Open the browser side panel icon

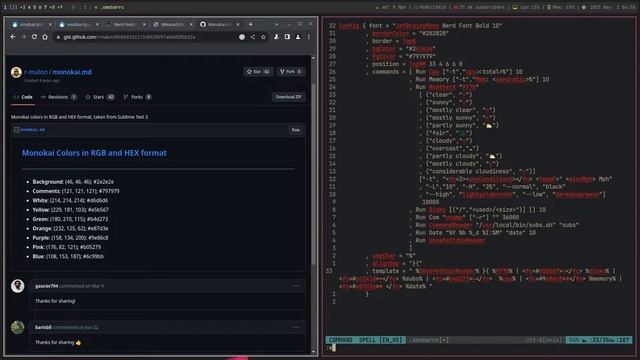(x=287, y=37)
